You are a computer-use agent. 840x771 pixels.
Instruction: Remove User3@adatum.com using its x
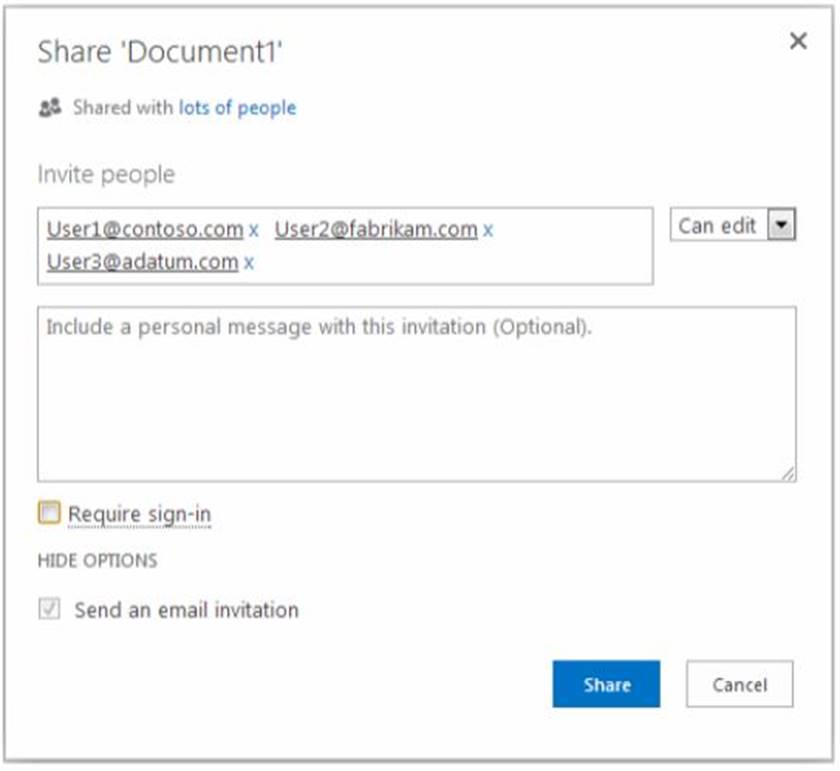[x=249, y=263]
